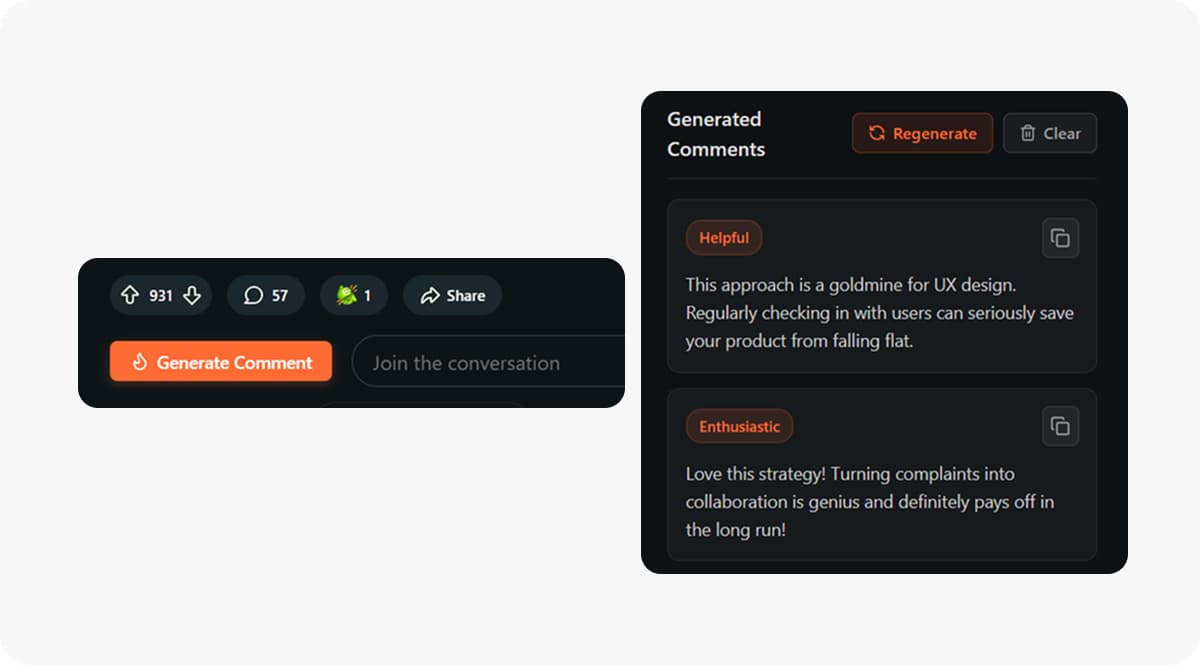Viewport: 1200px width, 665px height.
Task: Copy the Enthusiastic comment using its copy icon
Action: point(1061,426)
